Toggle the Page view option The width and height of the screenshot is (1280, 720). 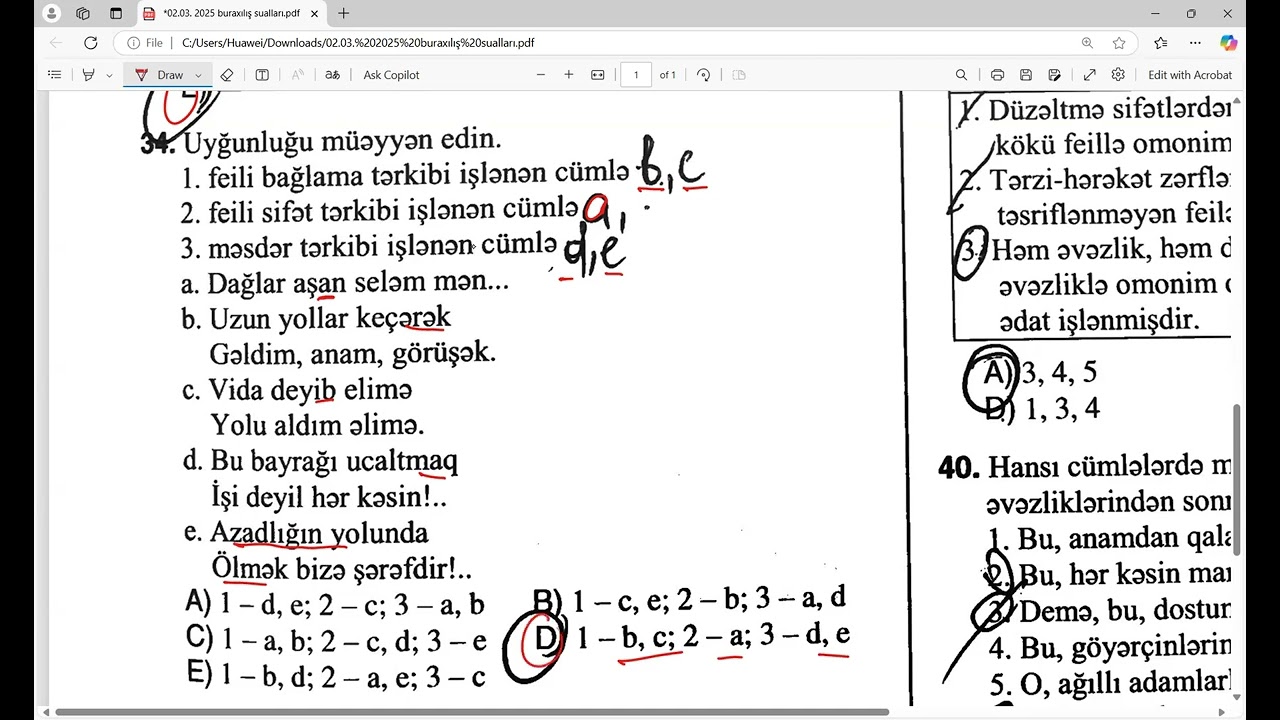click(739, 75)
